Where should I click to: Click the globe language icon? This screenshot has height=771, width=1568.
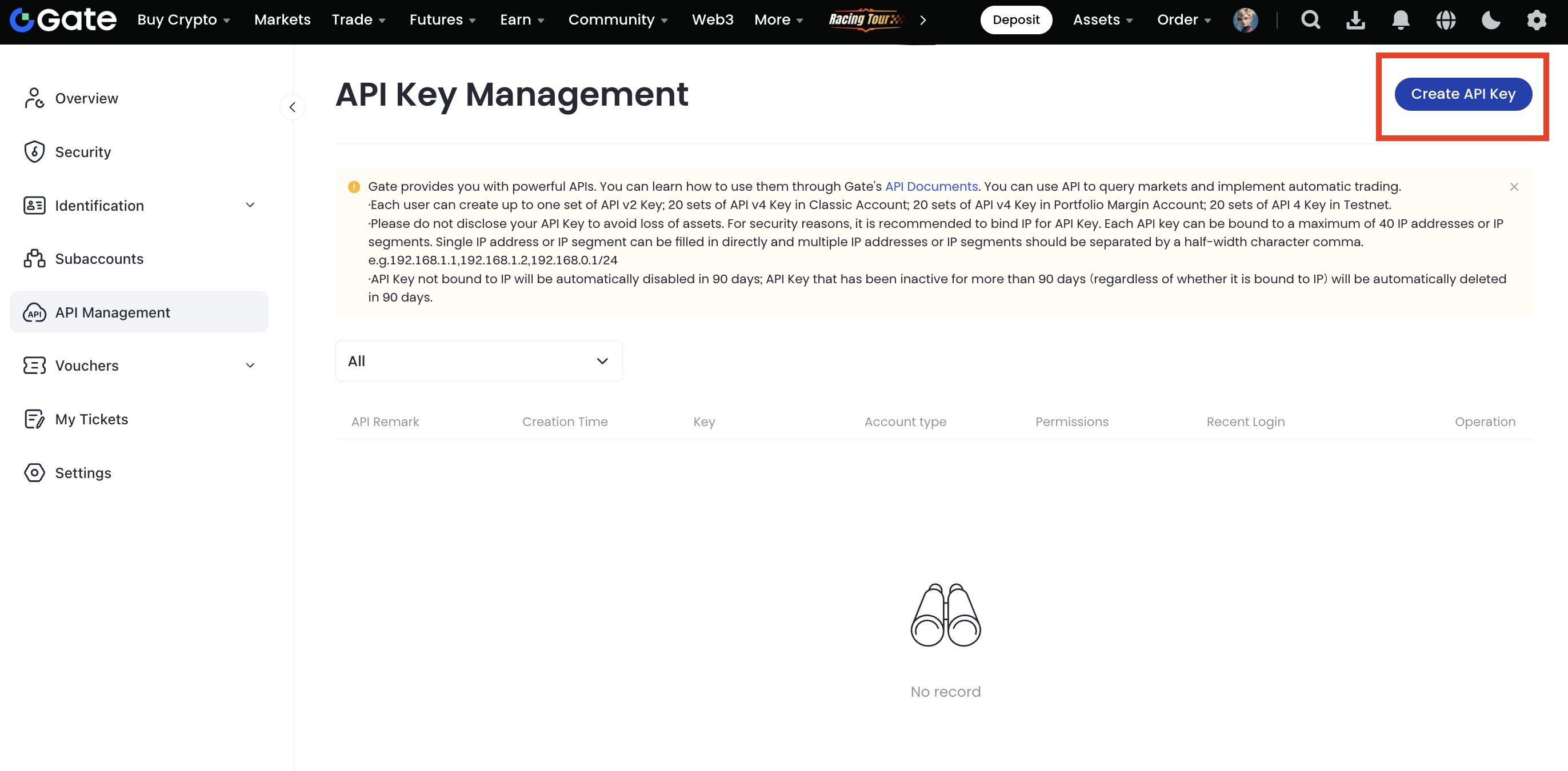(1446, 20)
